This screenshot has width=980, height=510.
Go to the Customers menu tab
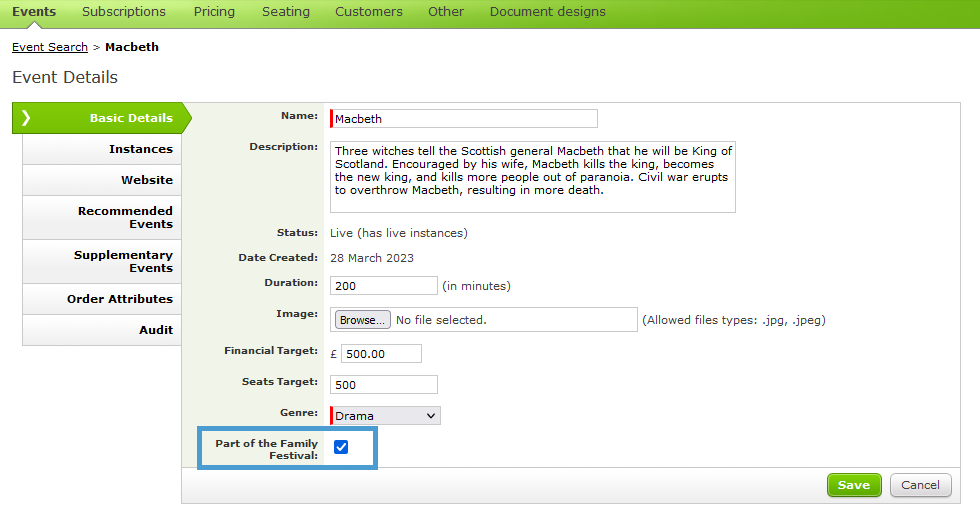369,12
